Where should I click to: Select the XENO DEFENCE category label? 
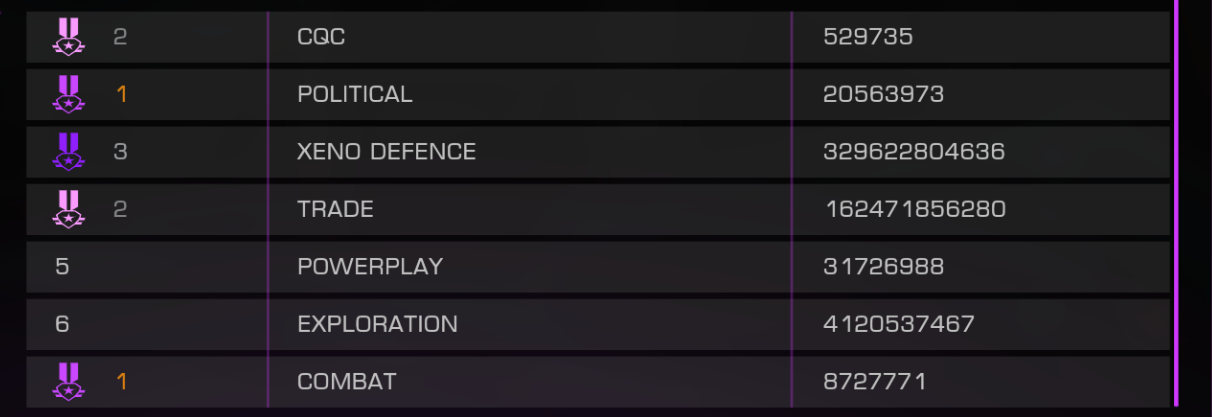click(x=386, y=152)
